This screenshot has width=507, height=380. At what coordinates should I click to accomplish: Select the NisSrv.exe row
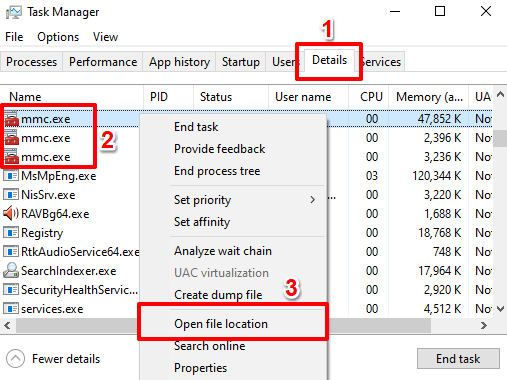point(247,195)
